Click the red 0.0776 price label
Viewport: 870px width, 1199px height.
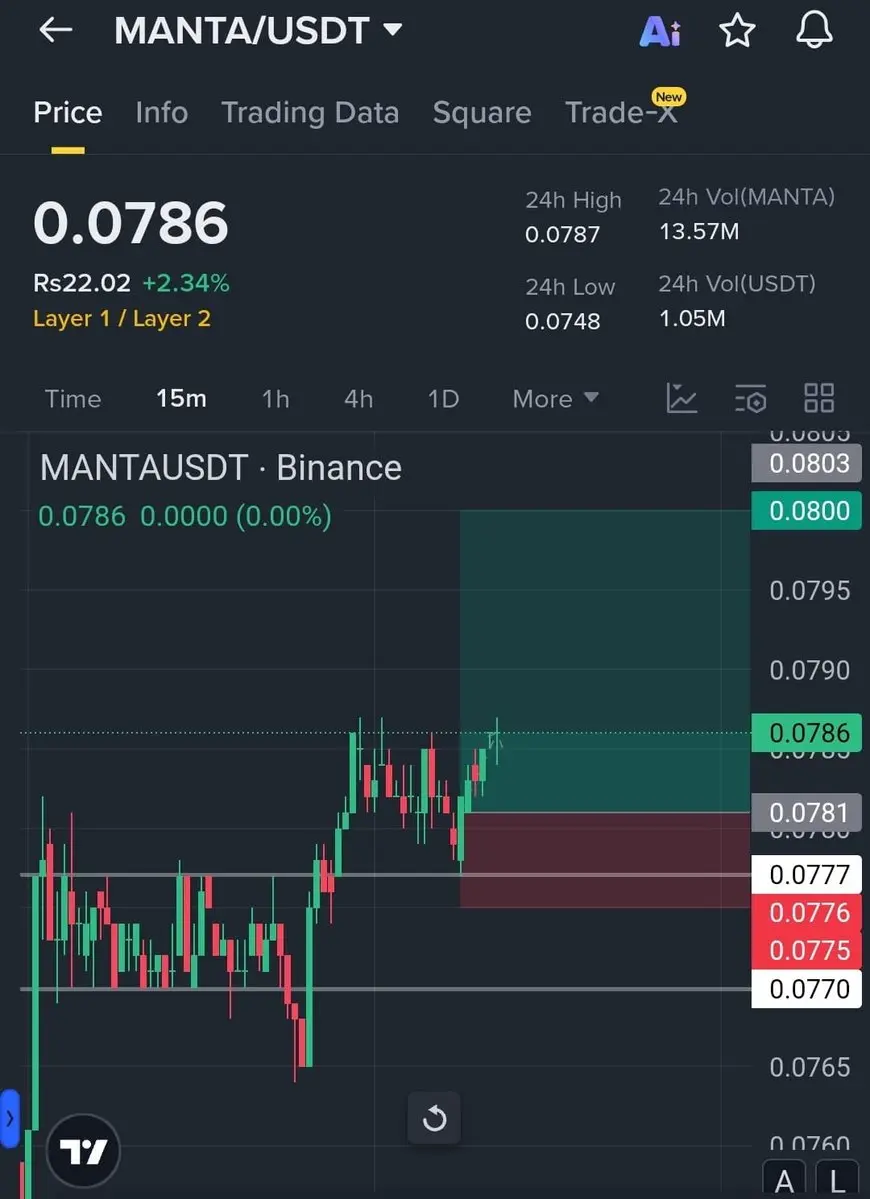click(x=807, y=912)
